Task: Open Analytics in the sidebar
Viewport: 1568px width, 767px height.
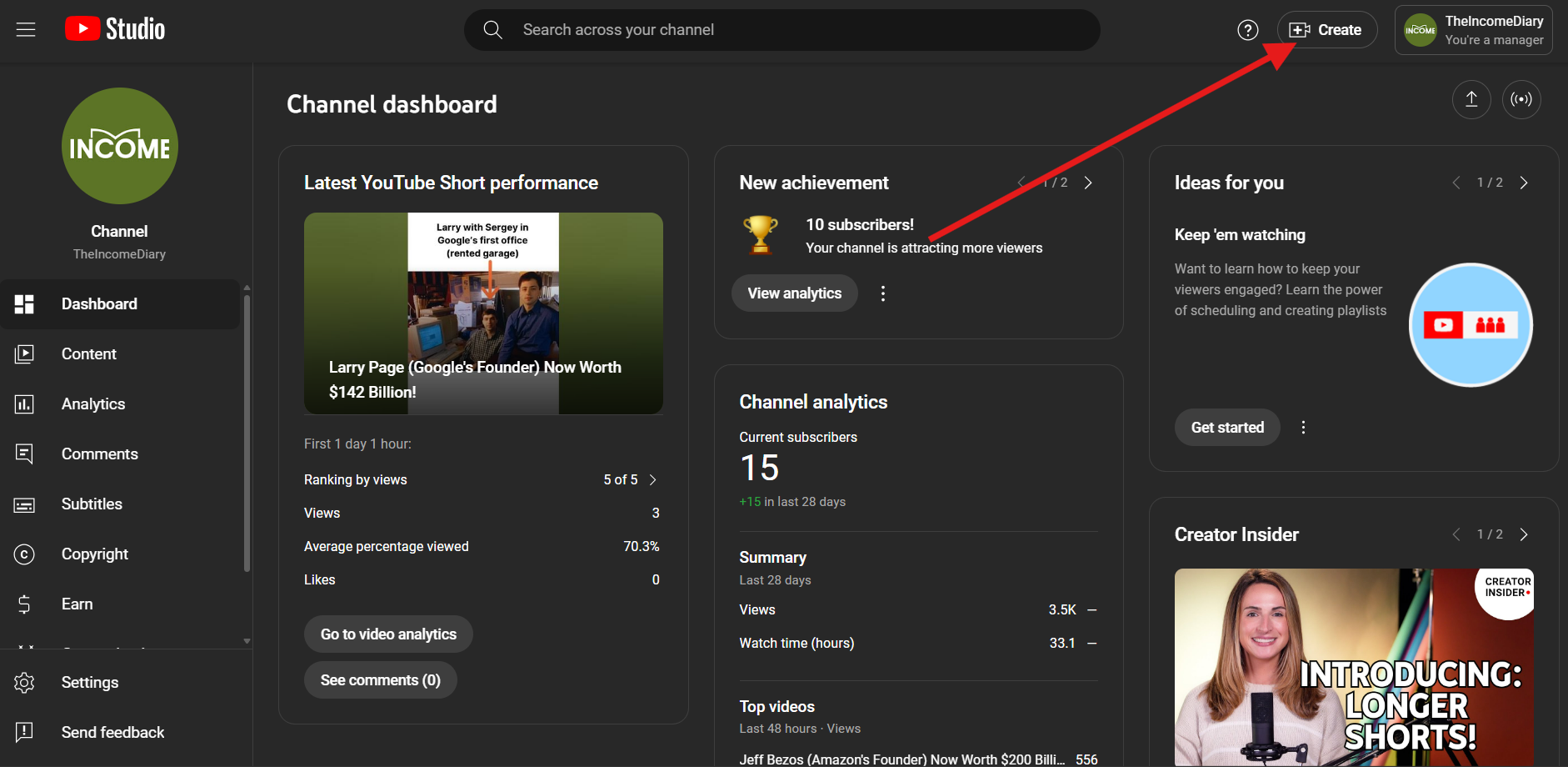Action: point(120,404)
